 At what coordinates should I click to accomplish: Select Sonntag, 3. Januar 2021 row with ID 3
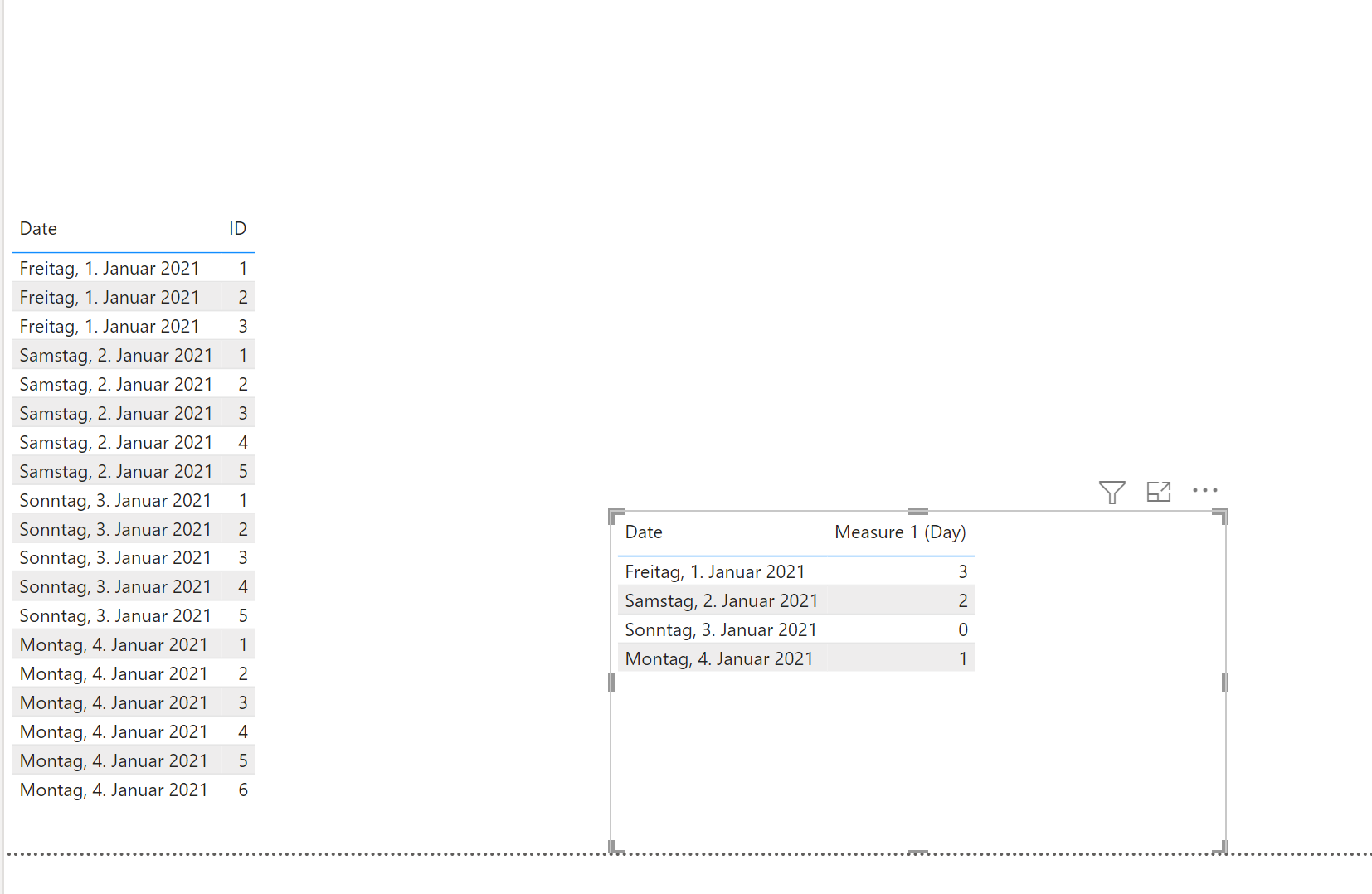click(x=134, y=557)
